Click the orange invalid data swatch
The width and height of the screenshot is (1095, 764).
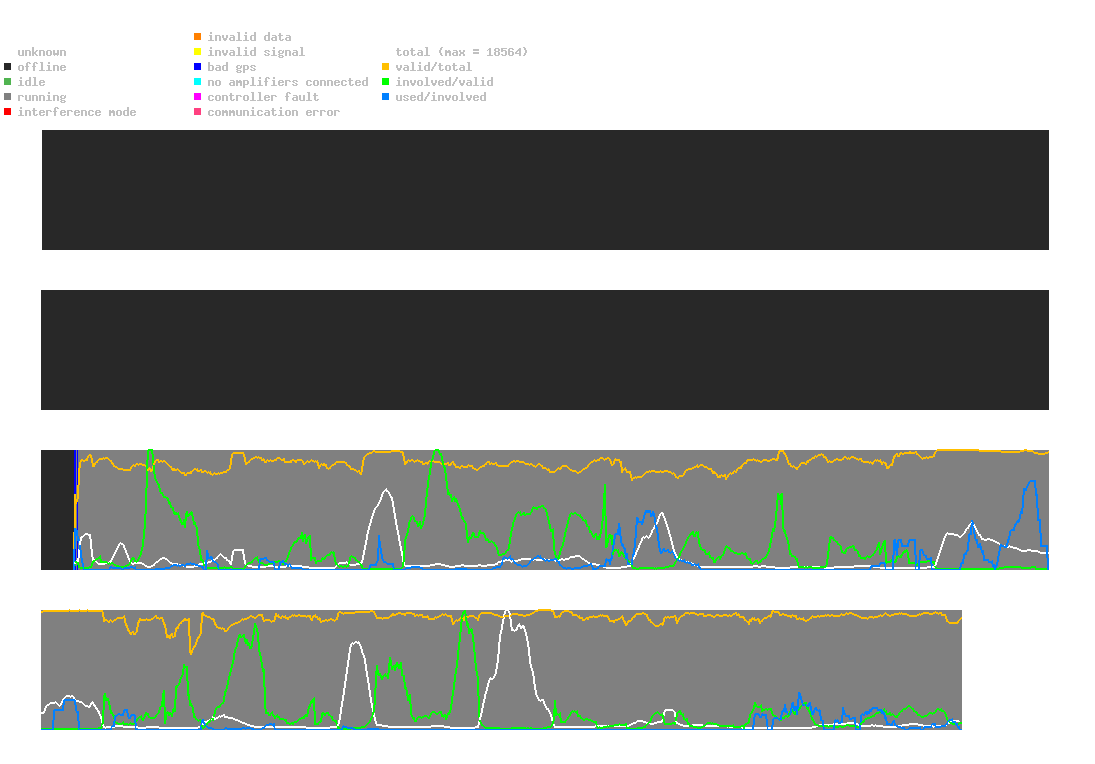point(198,36)
